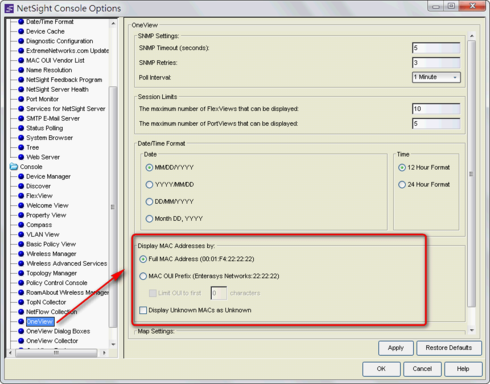The height and width of the screenshot is (384, 490).
Task: Click the settings panel vertical scrollbar
Action: click(471, 173)
